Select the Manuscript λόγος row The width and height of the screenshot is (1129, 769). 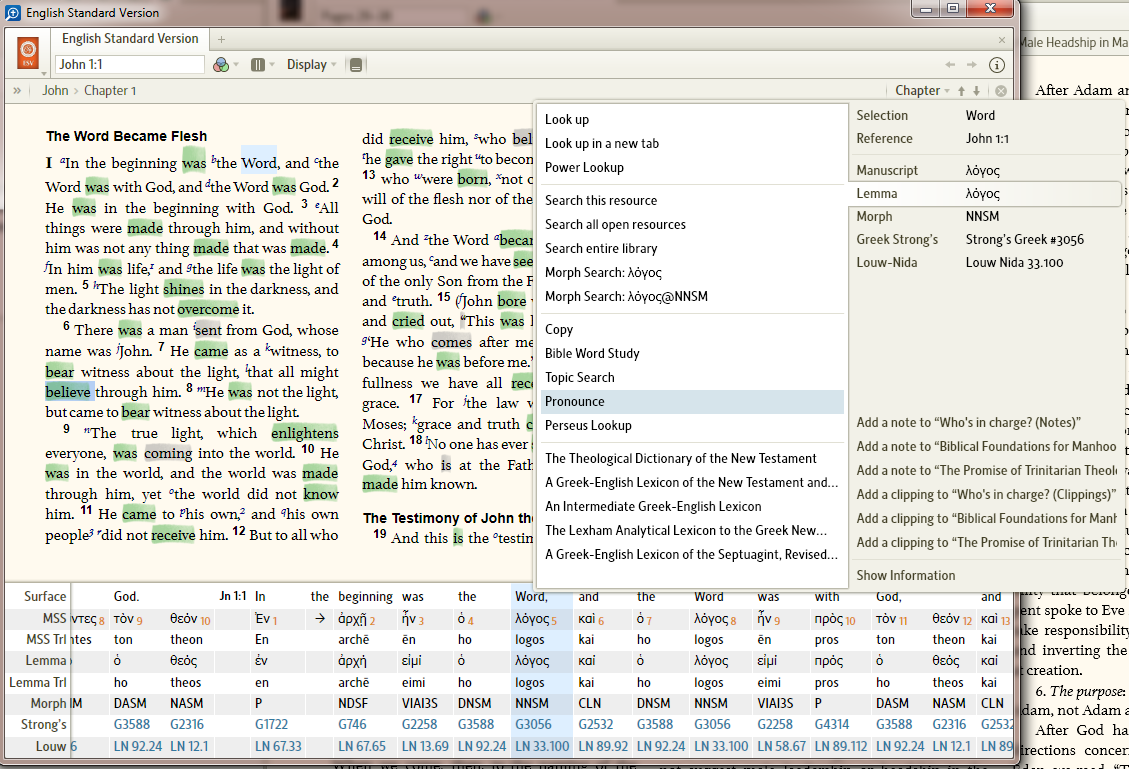(x=986, y=171)
